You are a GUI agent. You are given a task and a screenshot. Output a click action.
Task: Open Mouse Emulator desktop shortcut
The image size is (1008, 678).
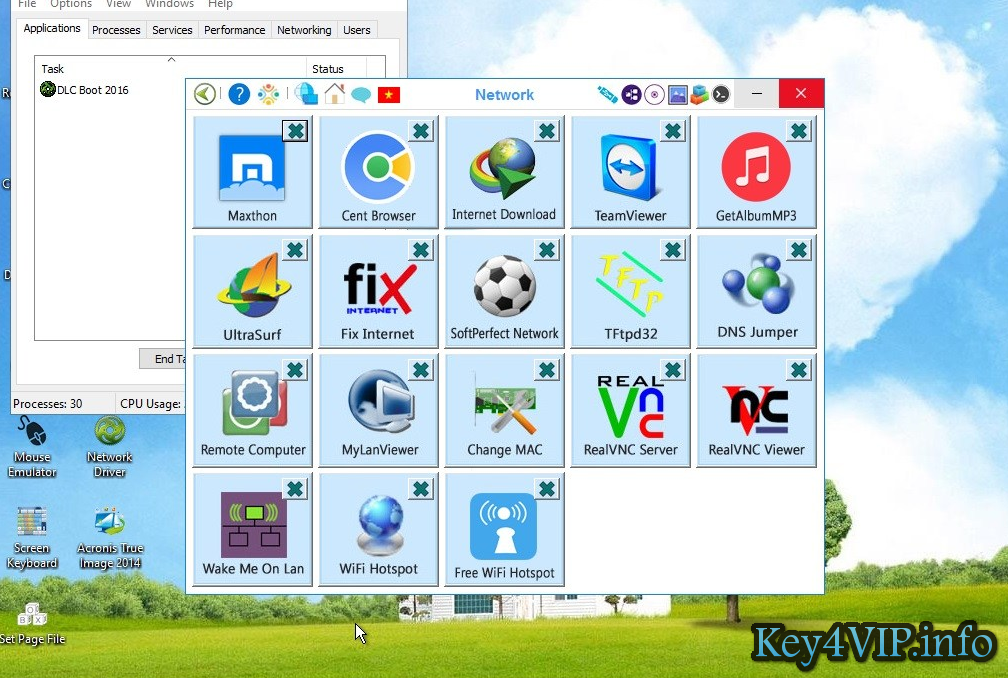point(32,447)
